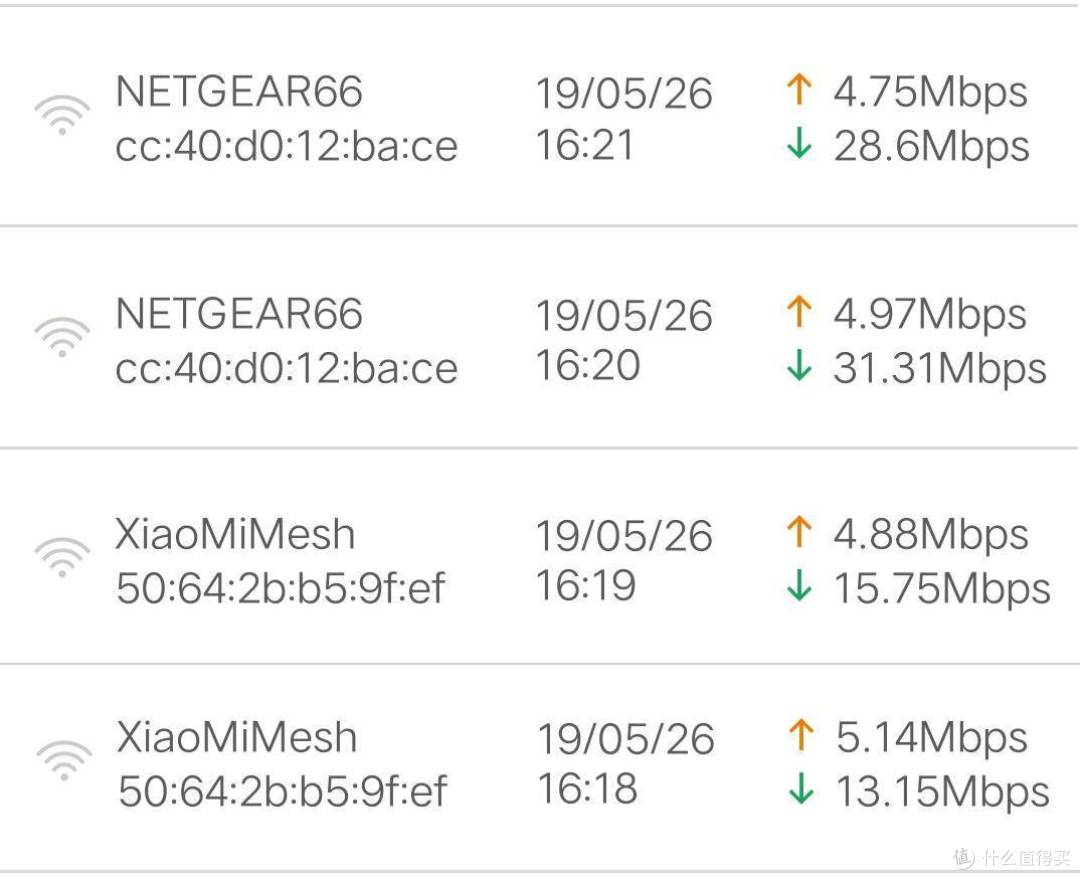The height and width of the screenshot is (880, 1080).
Task: Click the 28.6Mbps download speed value
Action: click(x=931, y=146)
